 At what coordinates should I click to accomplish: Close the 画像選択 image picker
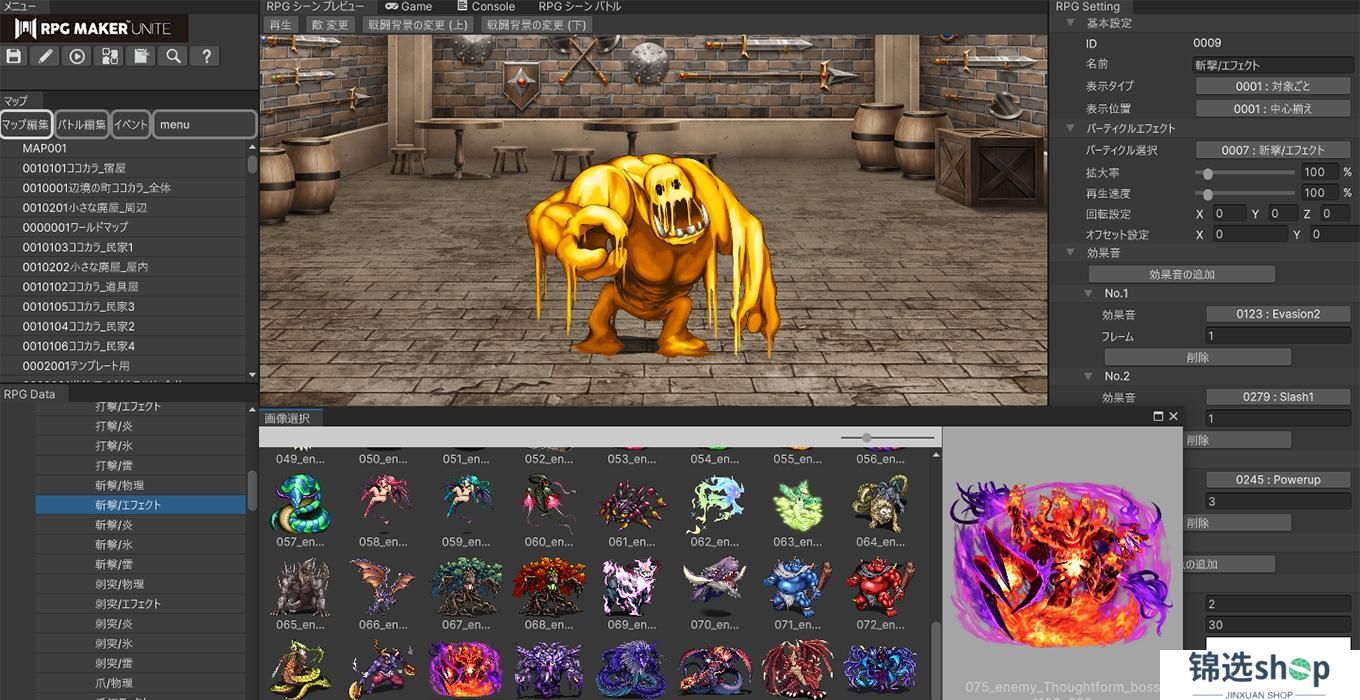(x=1174, y=416)
